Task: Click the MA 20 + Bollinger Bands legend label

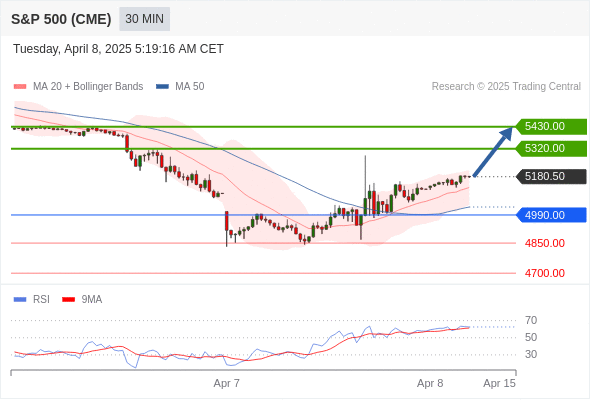Action: [88, 87]
